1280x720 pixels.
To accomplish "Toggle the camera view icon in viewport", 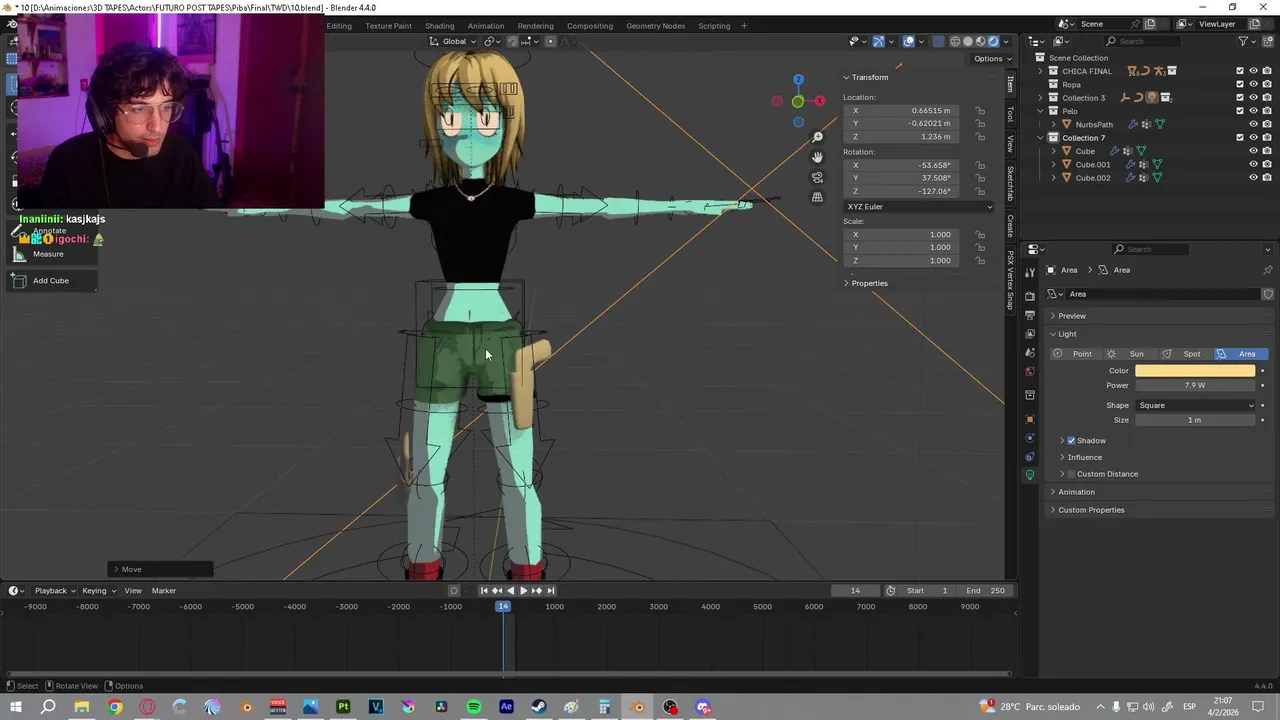I will pos(817,177).
